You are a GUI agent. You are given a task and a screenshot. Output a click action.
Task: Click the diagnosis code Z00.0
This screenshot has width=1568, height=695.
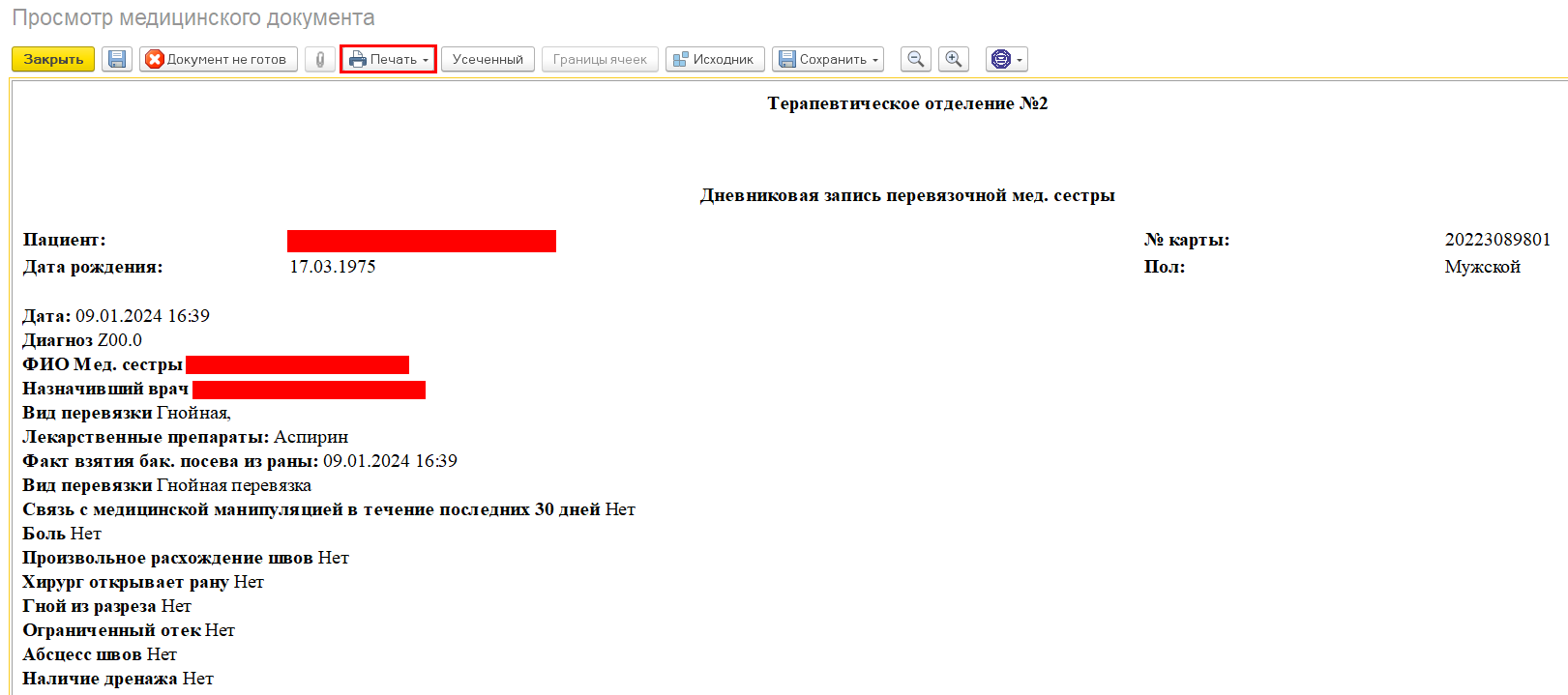point(119,340)
